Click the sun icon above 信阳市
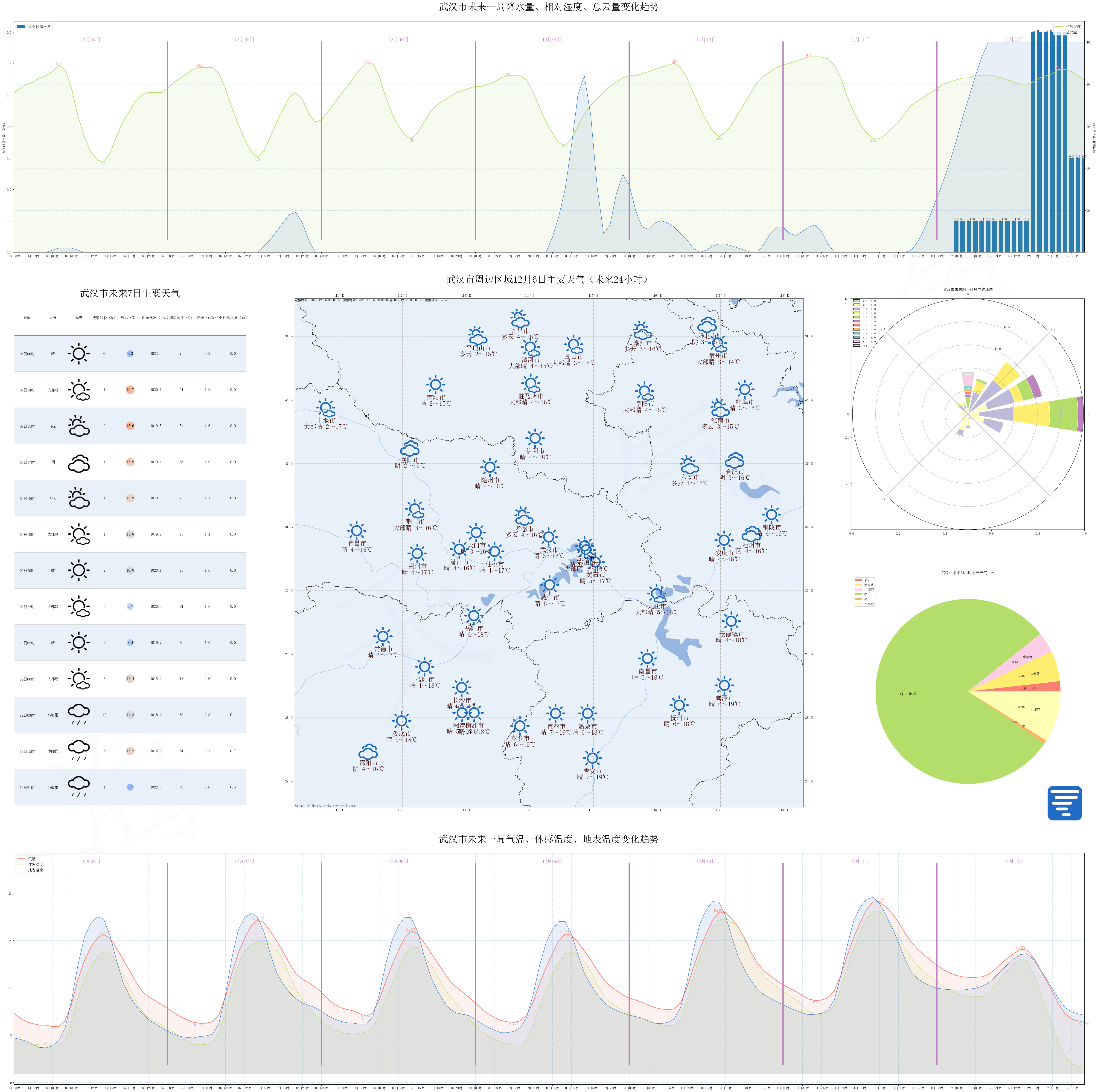1098x1092 pixels. click(535, 438)
